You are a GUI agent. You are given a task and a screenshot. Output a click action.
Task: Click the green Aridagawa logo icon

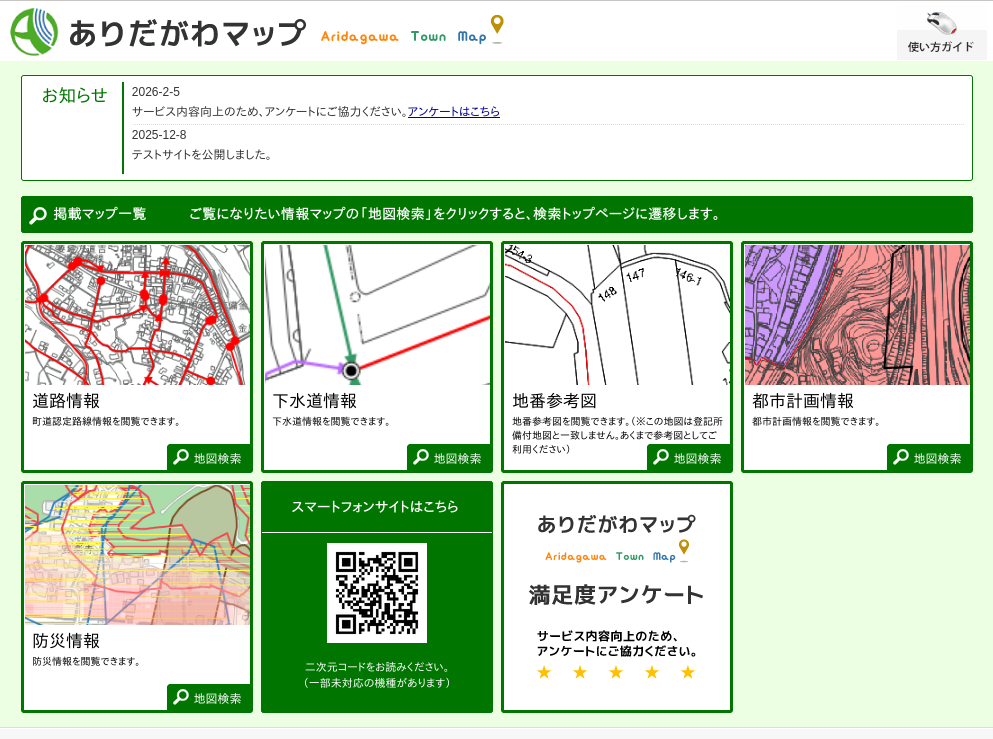click(x=33, y=30)
